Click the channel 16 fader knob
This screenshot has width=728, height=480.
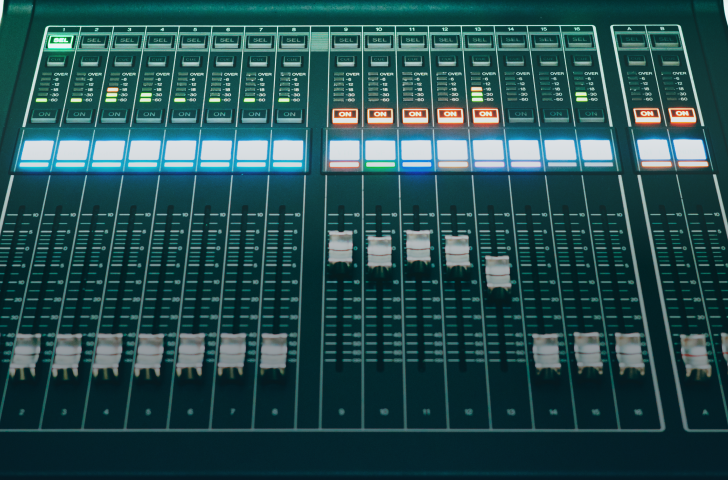(x=629, y=352)
